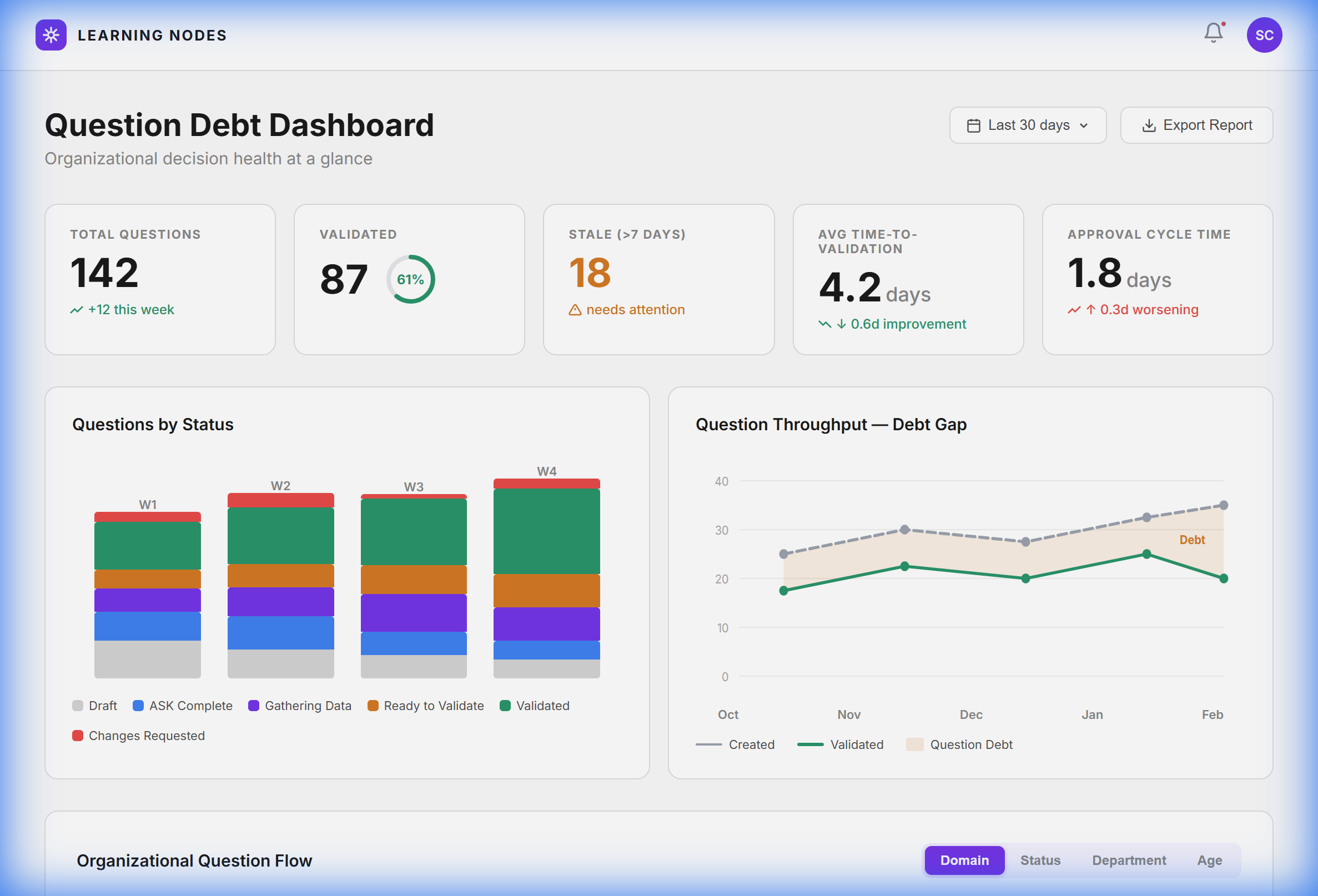Click the warning triangle next to needs attention
The image size is (1318, 896).
pyautogui.click(x=575, y=310)
